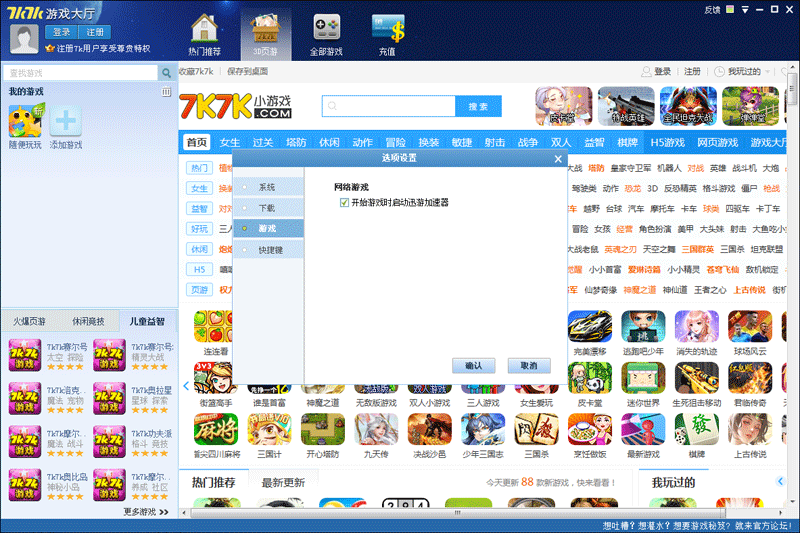This screenshot has height=533, width=800.
Task: Switch to the 火爆页游 tab
Action: (30, 321)
